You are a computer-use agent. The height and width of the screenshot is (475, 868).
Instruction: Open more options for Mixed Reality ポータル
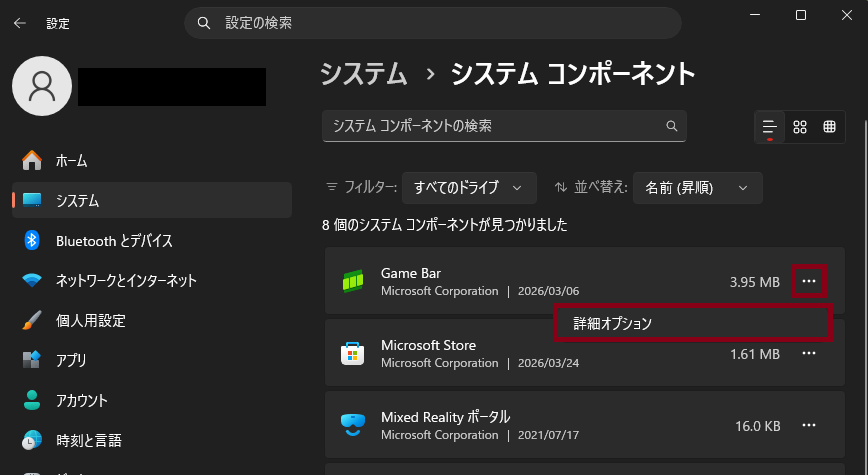(x=809, y=426)
